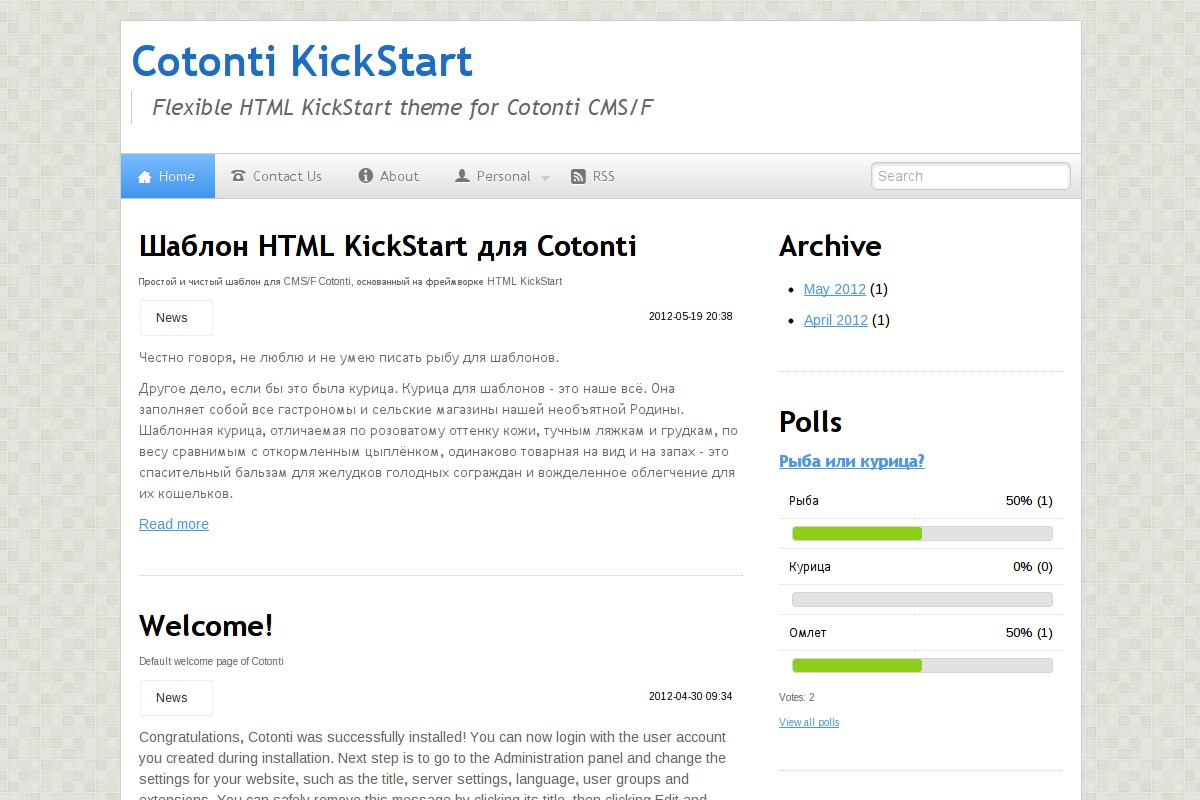Click the News tag dated 2012-05-19
Screen dimensions: 1200x800
(x=176, y=318)
